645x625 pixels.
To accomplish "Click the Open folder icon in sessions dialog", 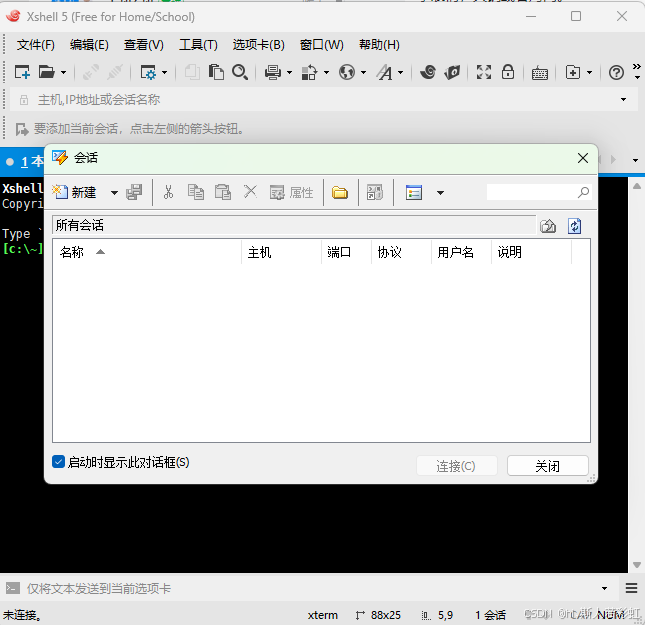I will pyautogui.click(x=340, y=192).
